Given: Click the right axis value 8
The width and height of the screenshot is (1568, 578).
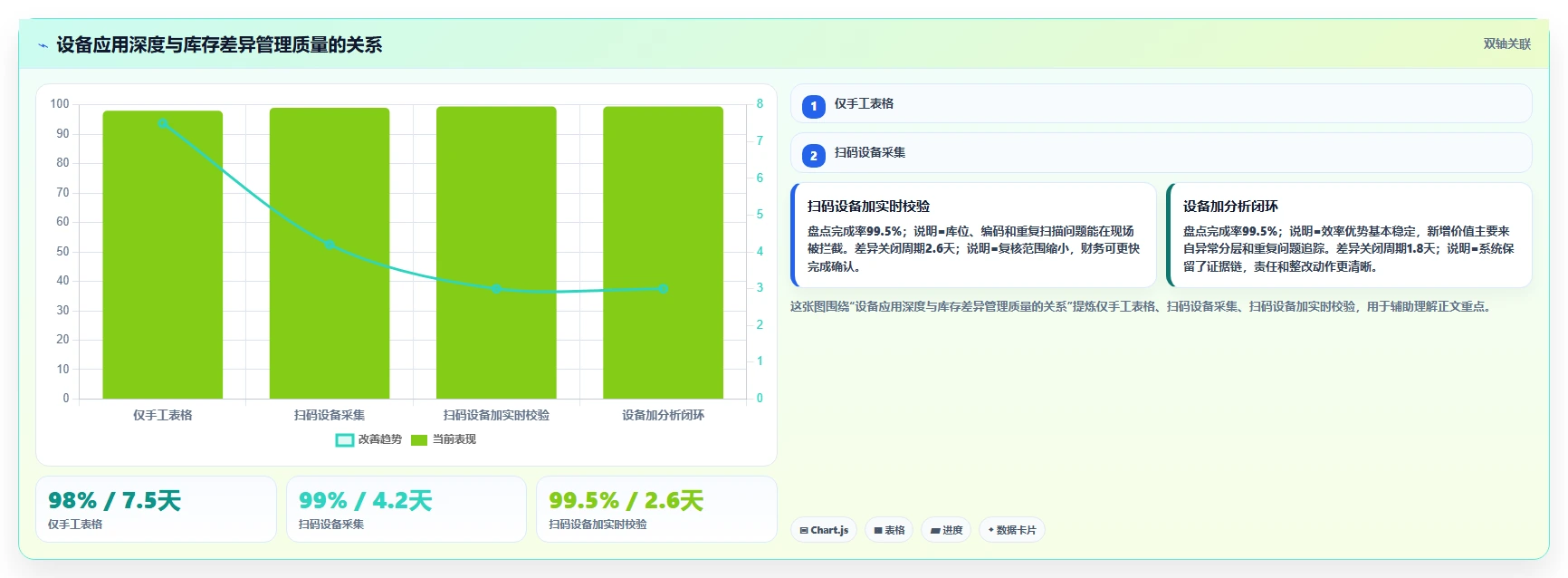Looking at the screenshot, I should pos(760,104).
